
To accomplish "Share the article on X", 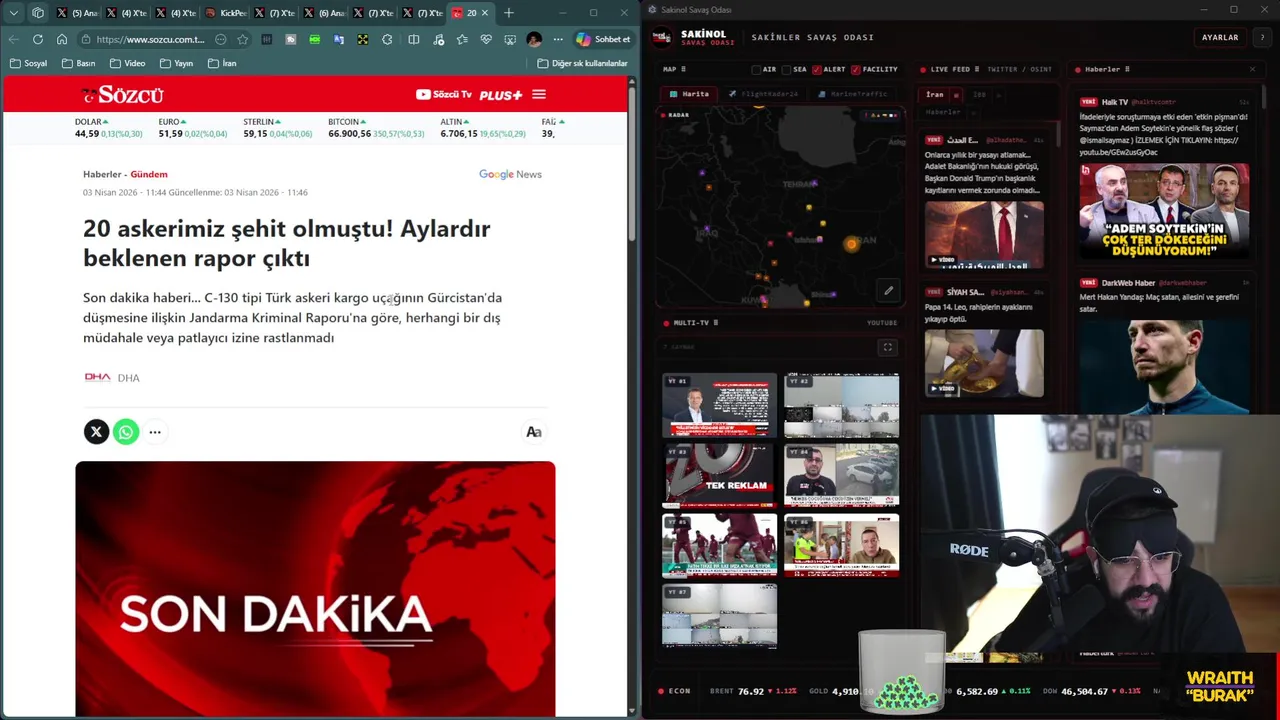I will 96,432.
